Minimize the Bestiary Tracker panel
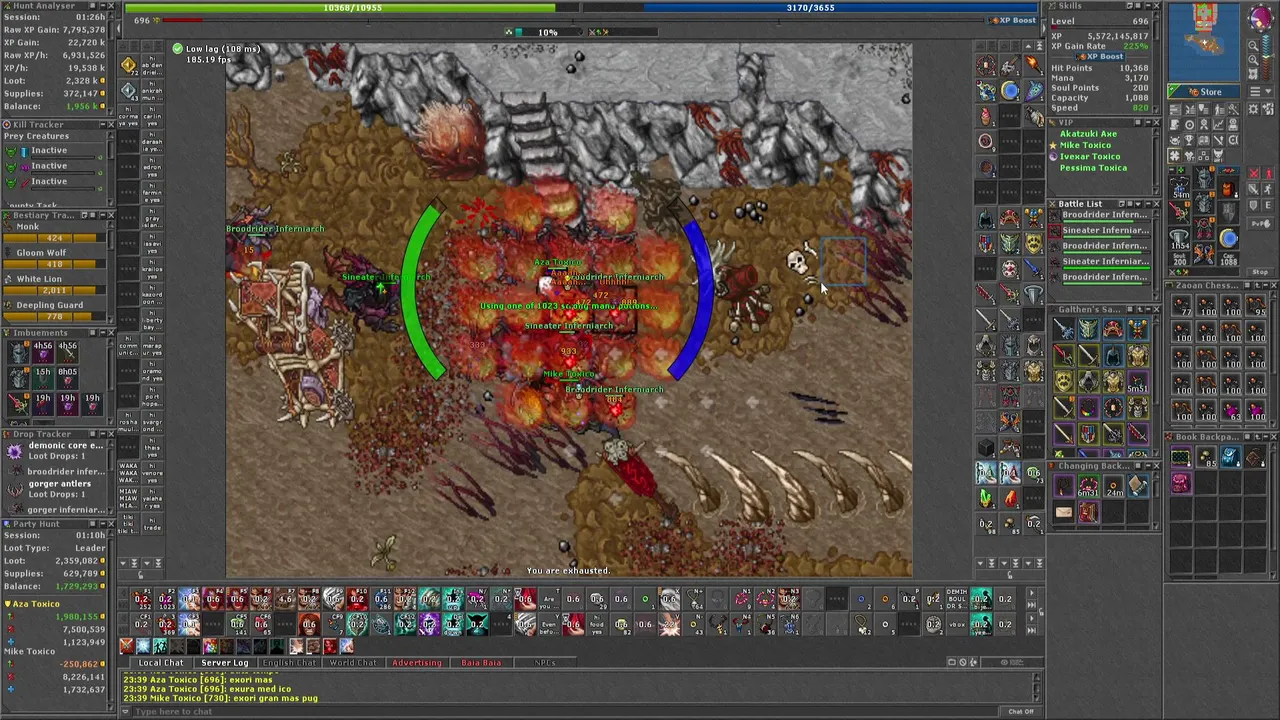This screenshot has width=1280, height=720. tap(103, 215)
